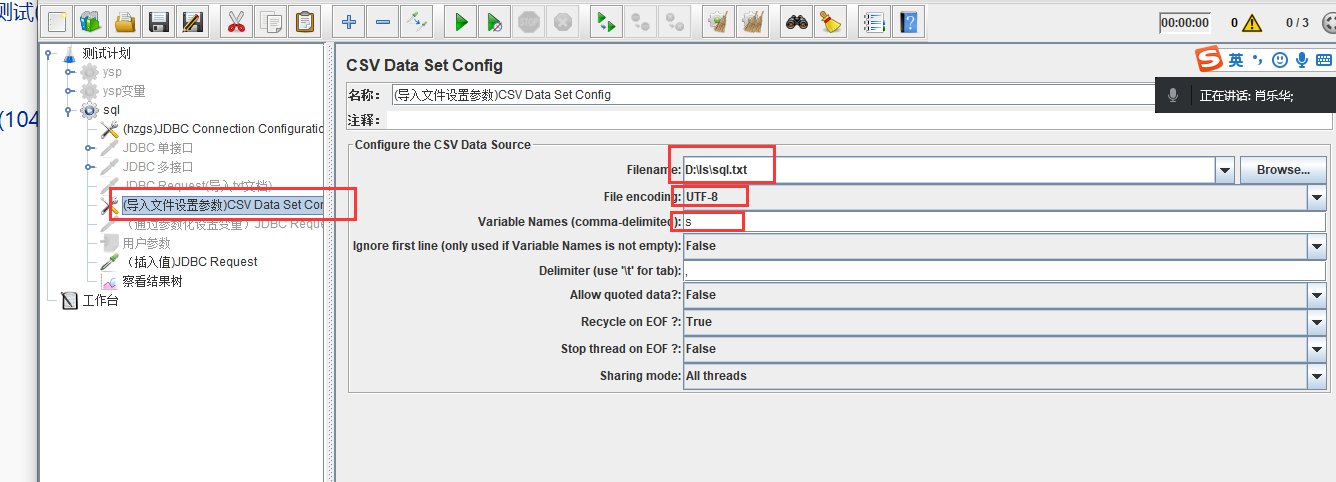Select the ysp tree item
Image resolution: width=1336 pixels, height=482 pixels.
[x=112, y=72]
